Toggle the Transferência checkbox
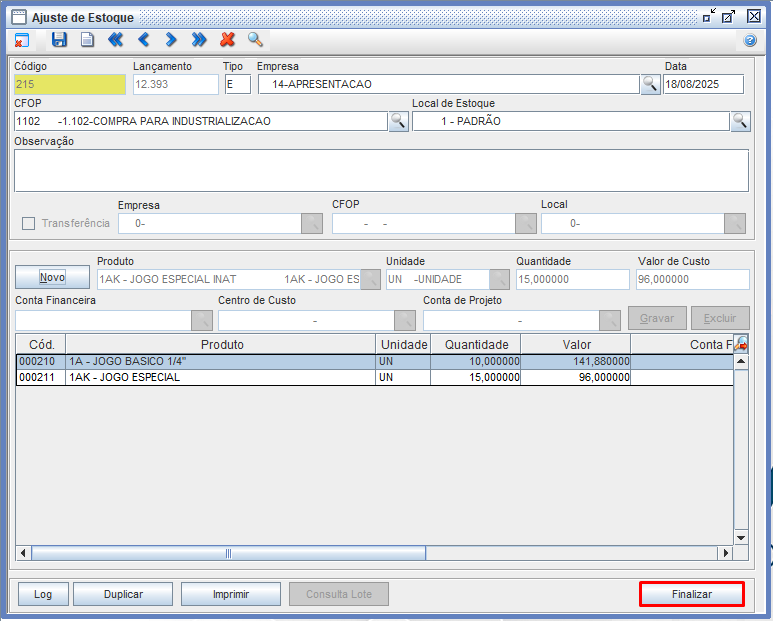773x621 pixels. (x=28, y=223)
